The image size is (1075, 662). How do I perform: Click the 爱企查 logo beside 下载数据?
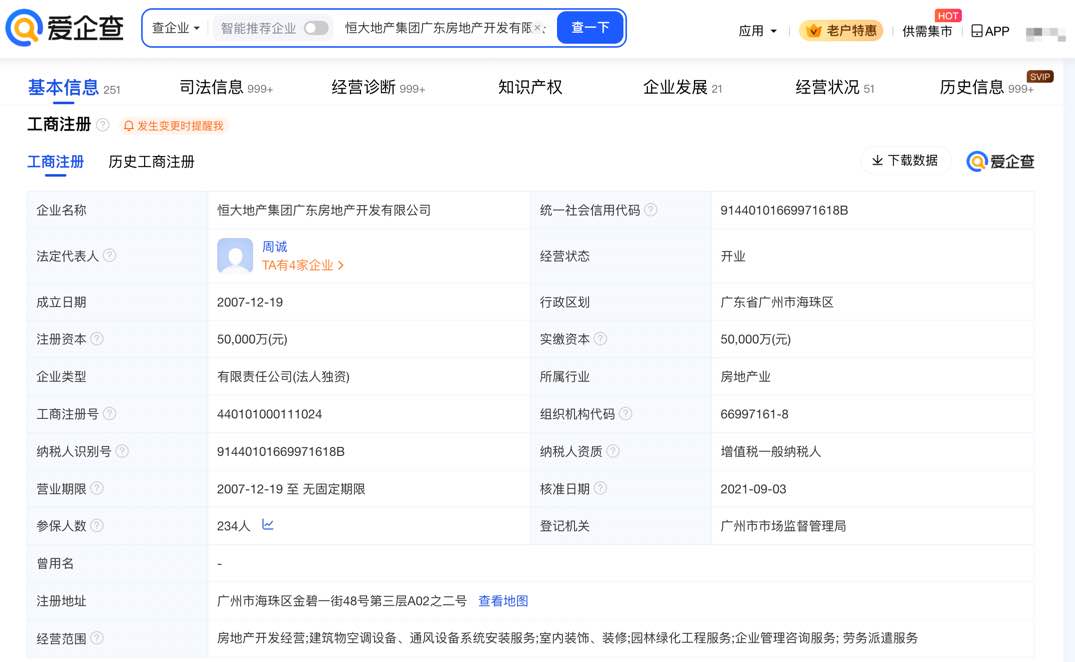(x=1000, y=162)
